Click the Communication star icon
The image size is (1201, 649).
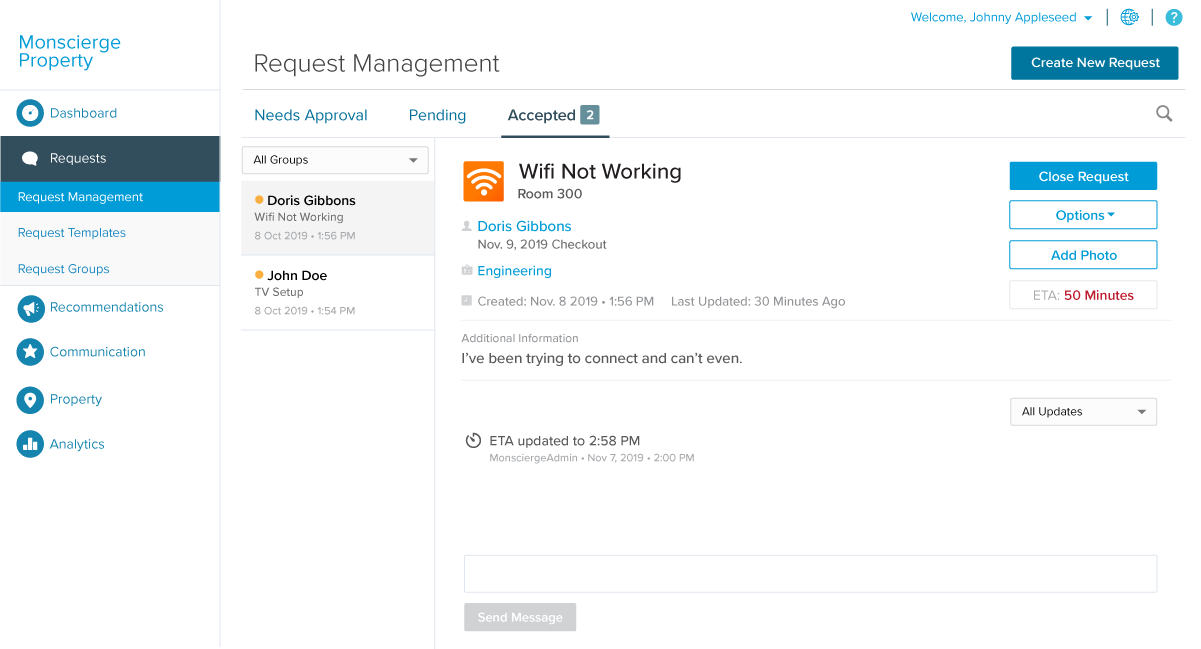pos(30,352)
